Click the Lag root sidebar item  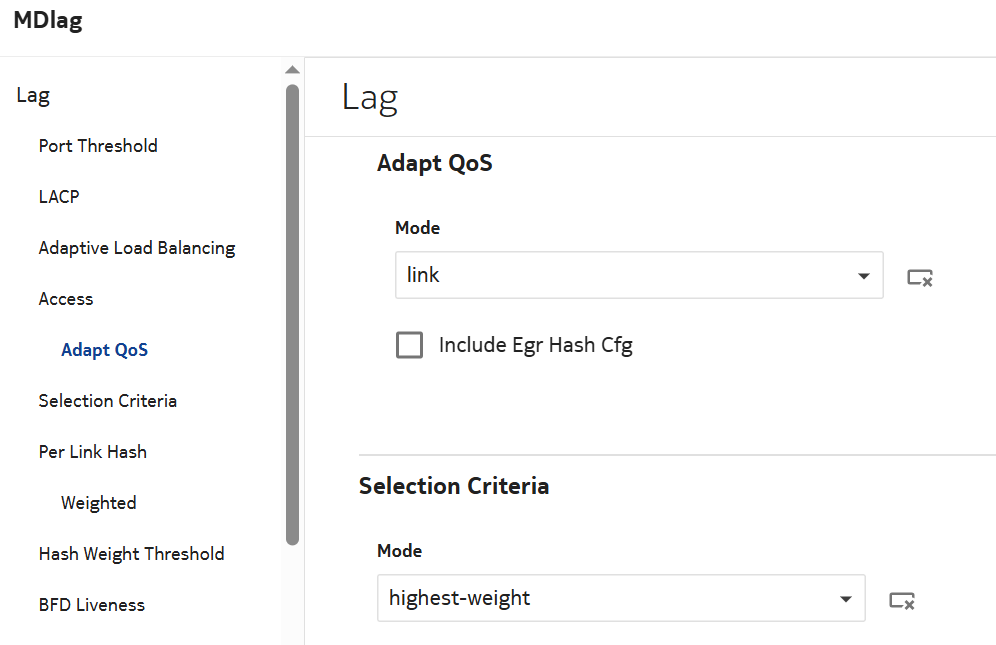coord(33,96)
